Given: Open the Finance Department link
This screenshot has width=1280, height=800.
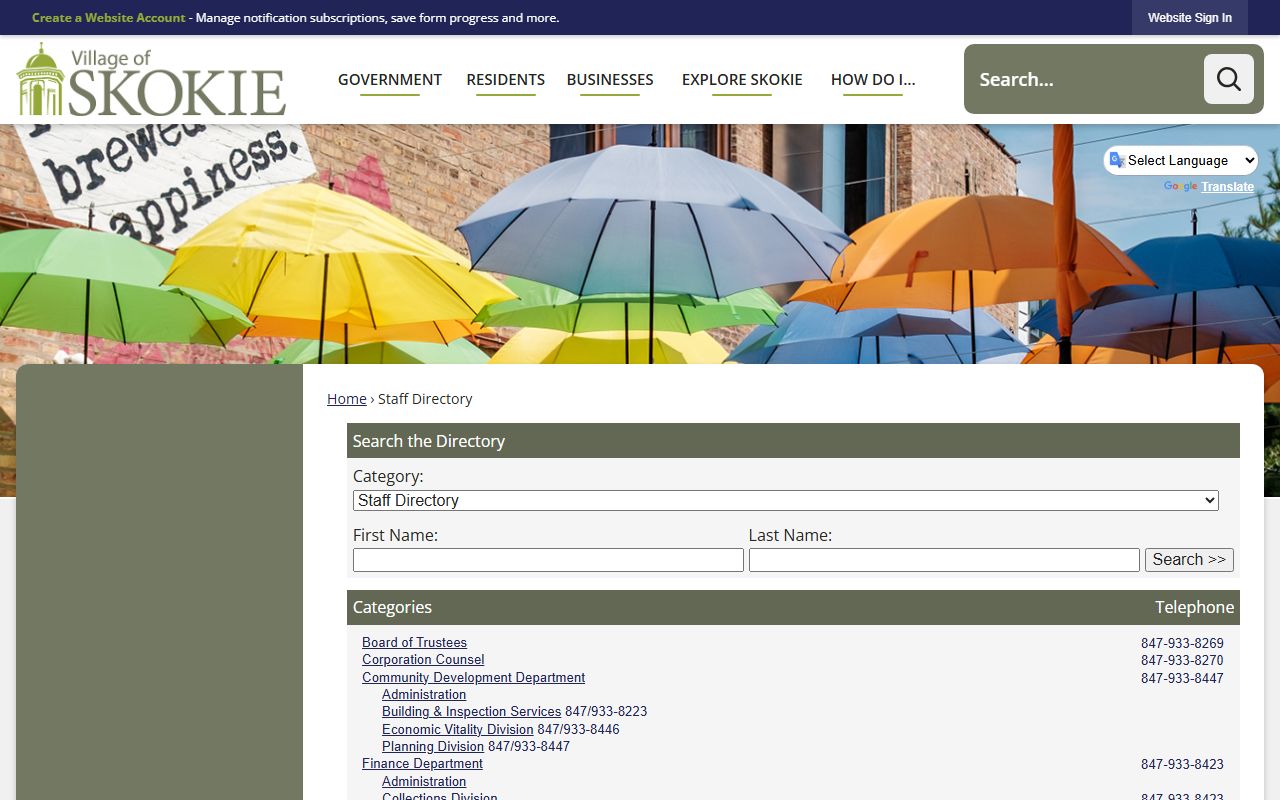Looking at the screenshot, I should click(422, 764).
